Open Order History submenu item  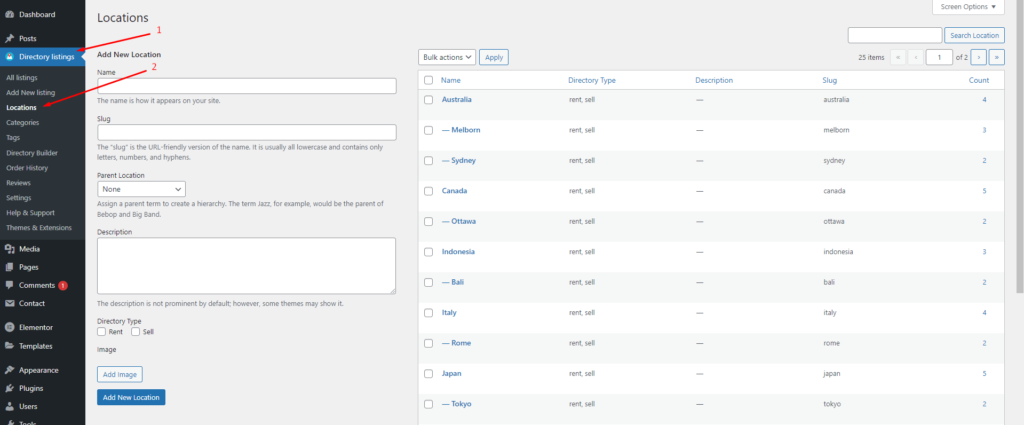pyautogui.click(x=27, y=168)
